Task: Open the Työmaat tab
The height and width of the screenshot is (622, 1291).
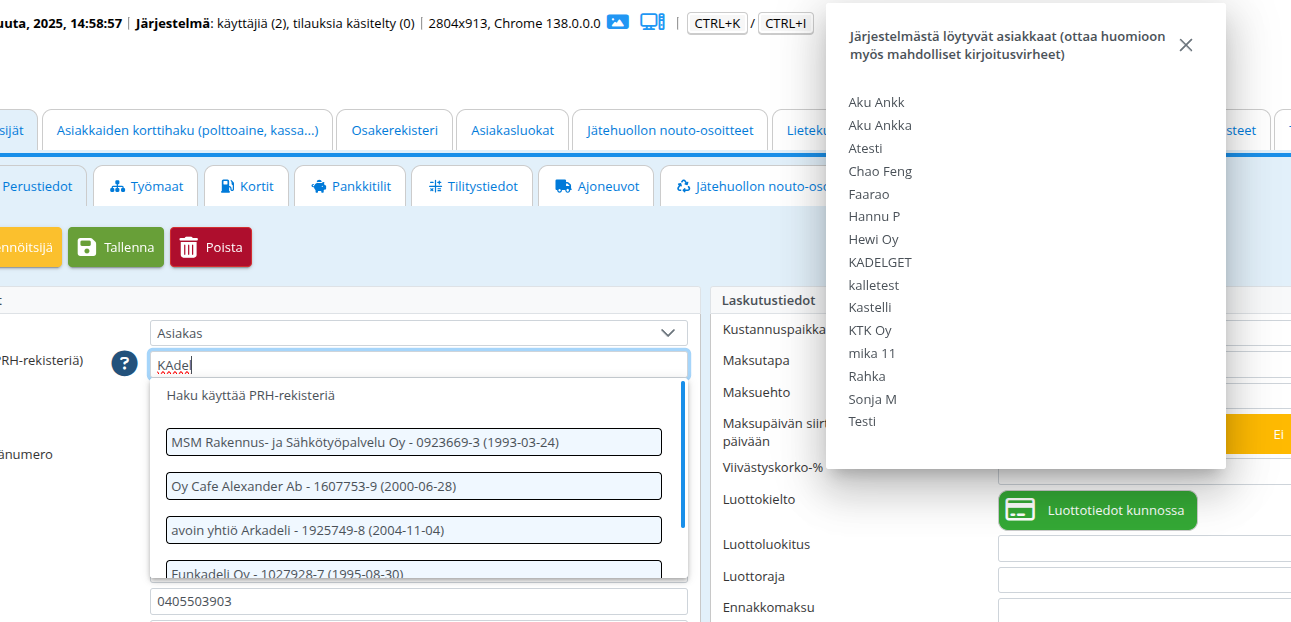Action: tap(146, 187)
